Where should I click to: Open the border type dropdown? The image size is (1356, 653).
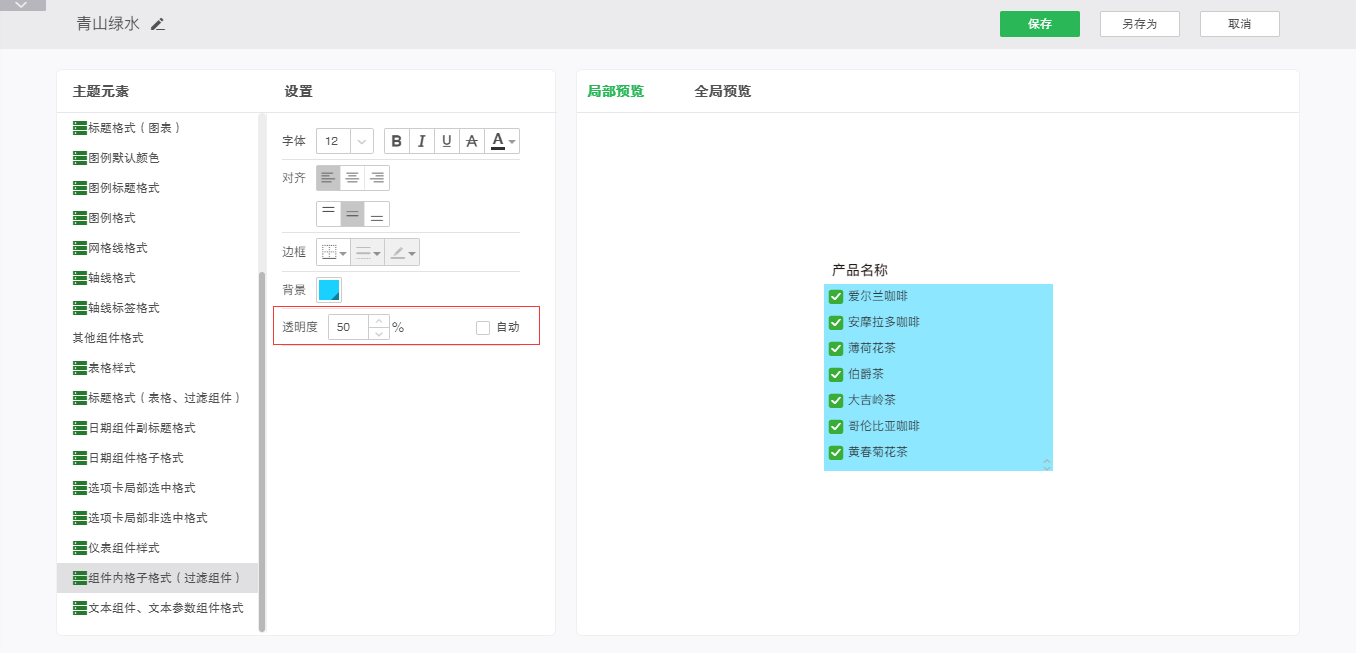pos(333,252)
